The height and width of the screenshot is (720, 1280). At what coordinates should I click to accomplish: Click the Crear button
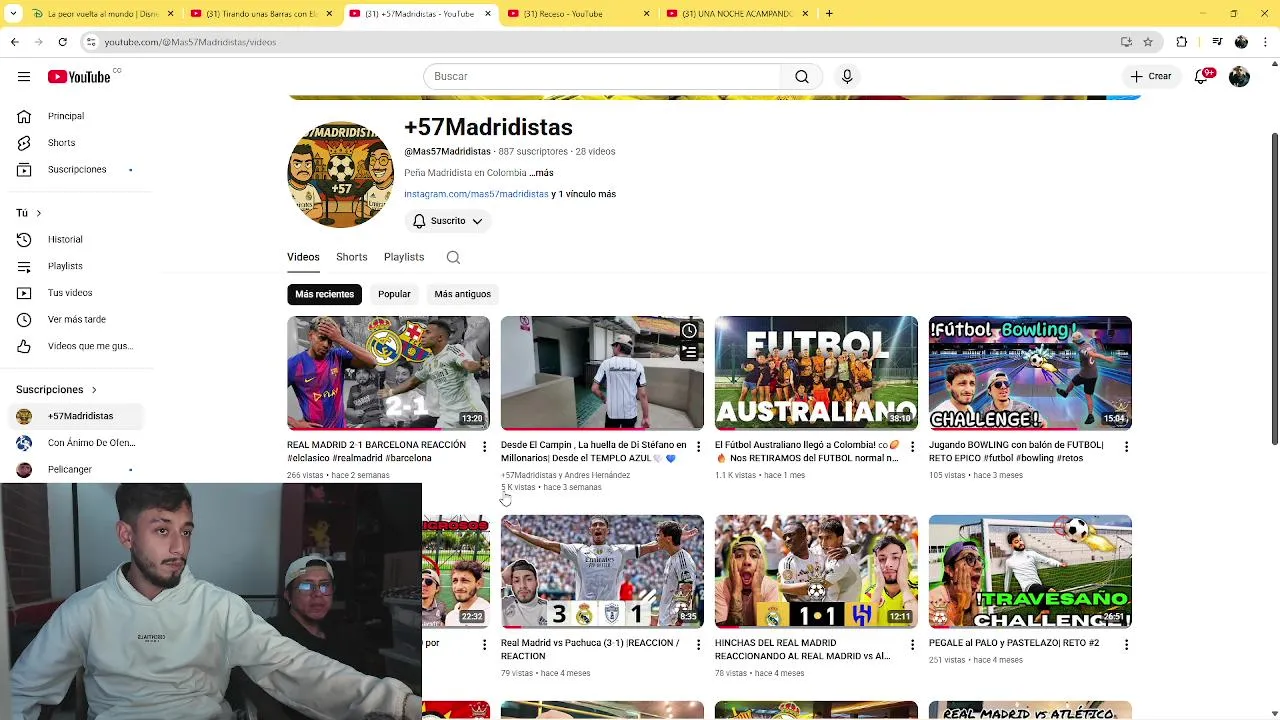[x=1150, y=76]
